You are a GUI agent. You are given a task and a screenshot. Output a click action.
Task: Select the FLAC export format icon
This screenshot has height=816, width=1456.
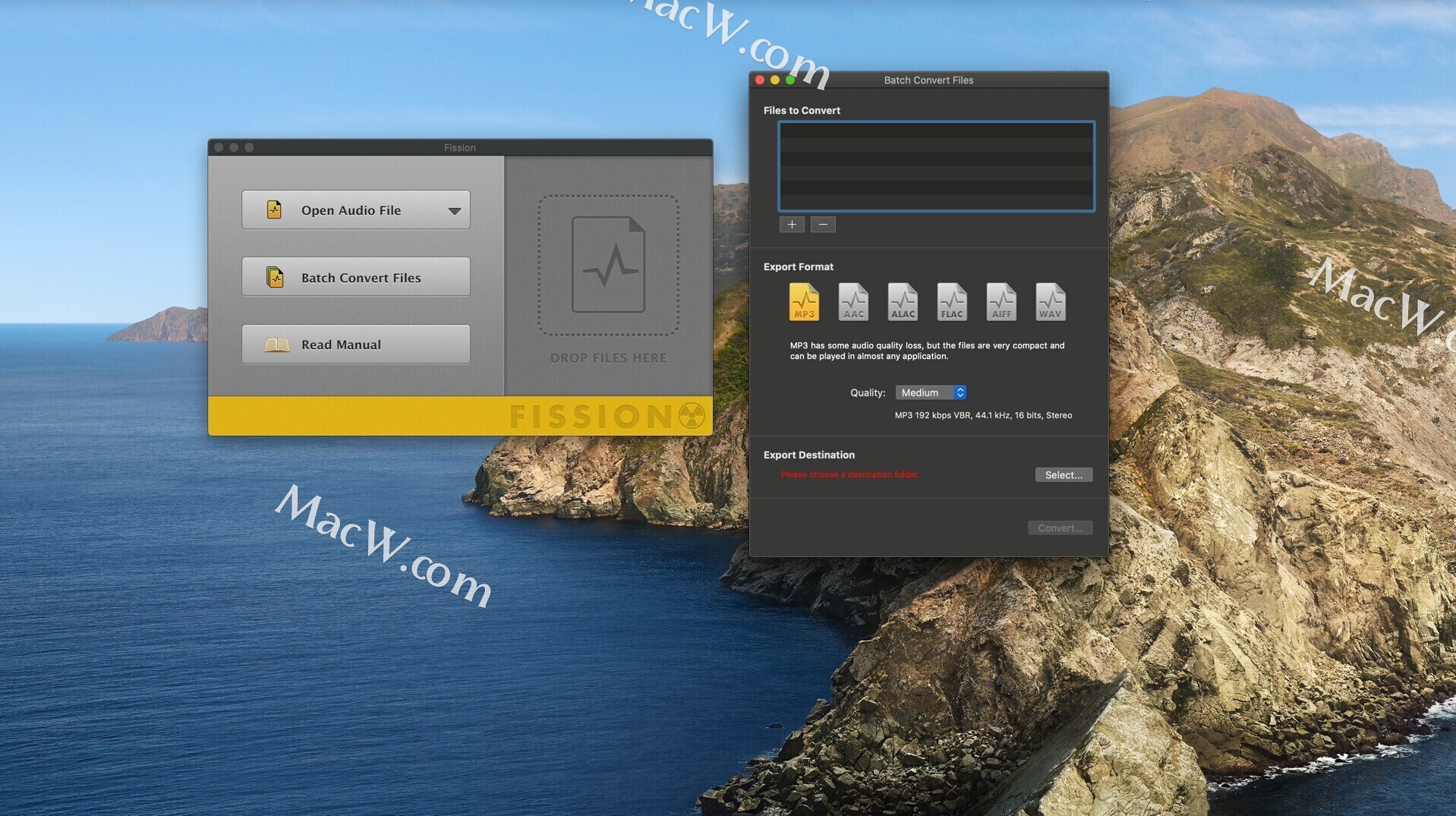(952, 302)
